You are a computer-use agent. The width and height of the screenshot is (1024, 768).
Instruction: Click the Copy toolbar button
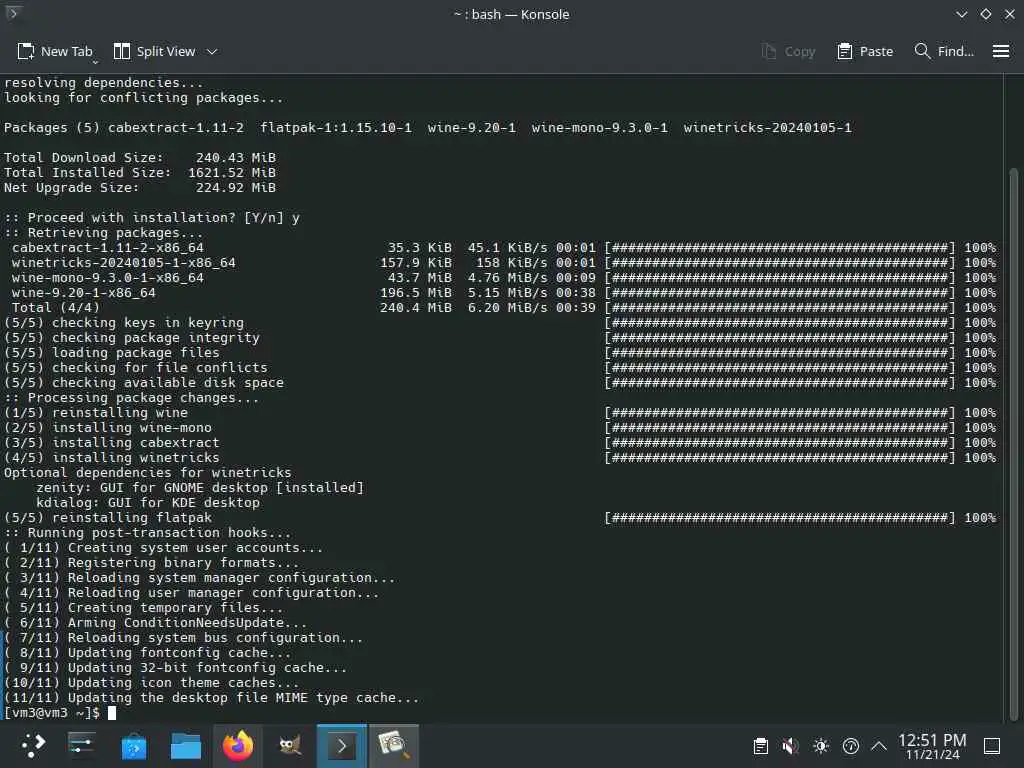click(x=788, y=51)
